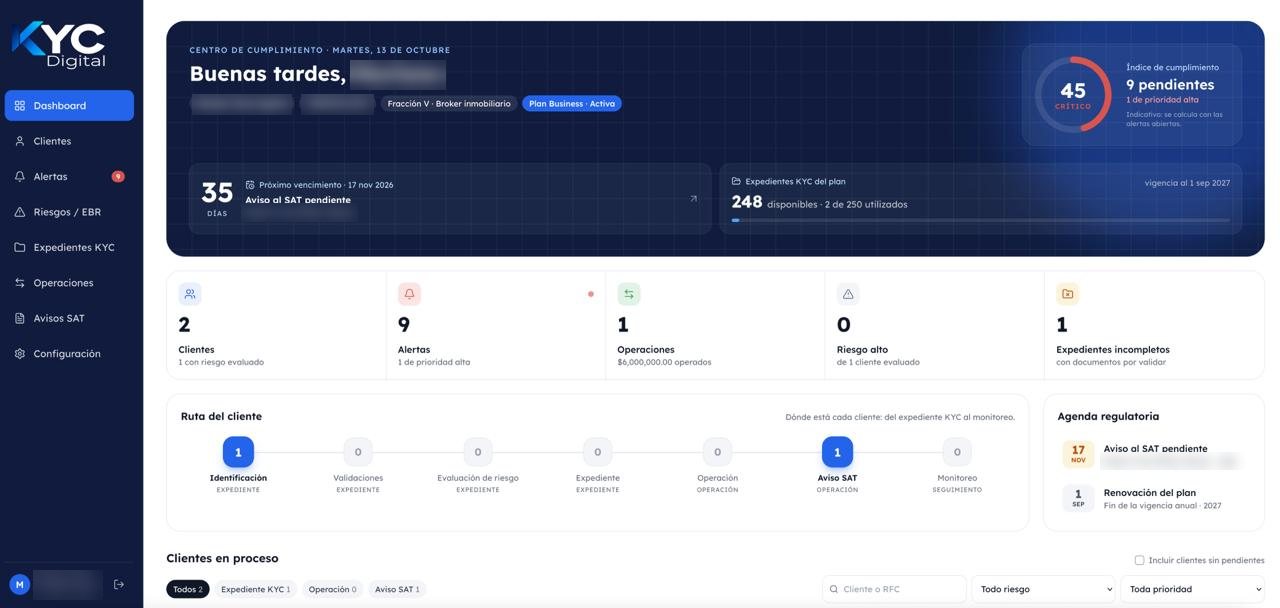This screenshot has width=1280, height=608.
Task: Click the Plan Business · Activa badge
Action: (572, 103)
